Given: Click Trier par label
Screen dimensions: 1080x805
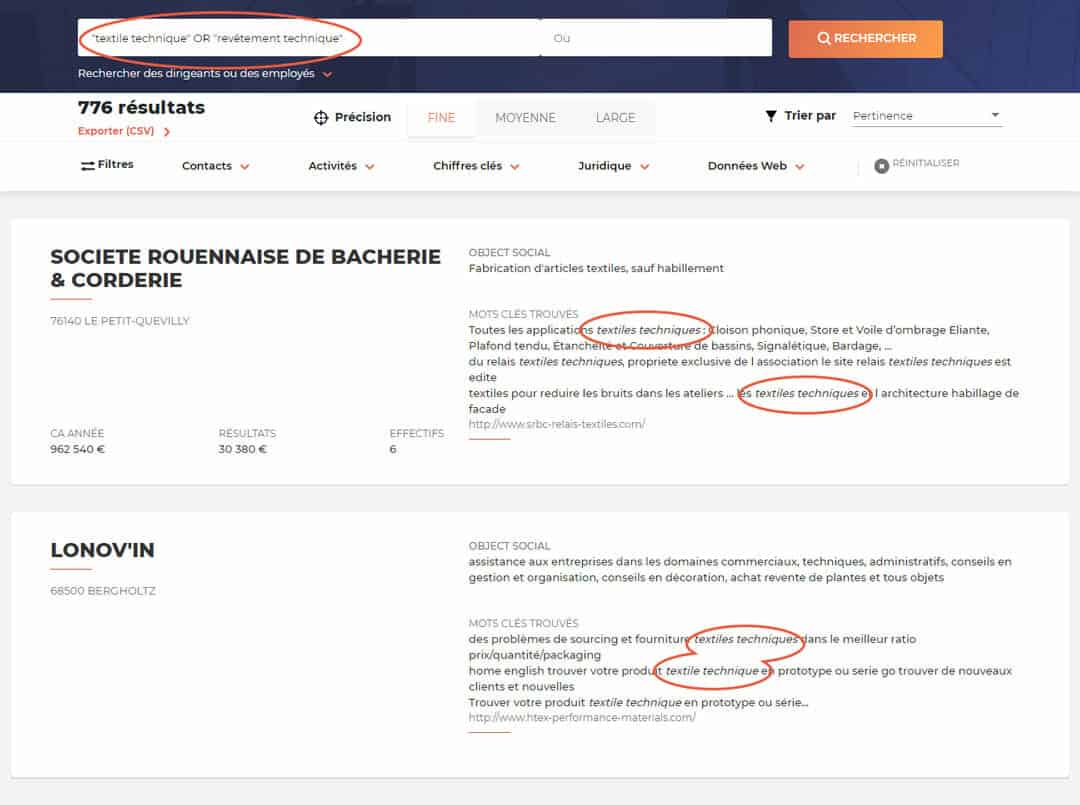Looking at the screenshot, I should pyautogui.click(x=810, y=116).
